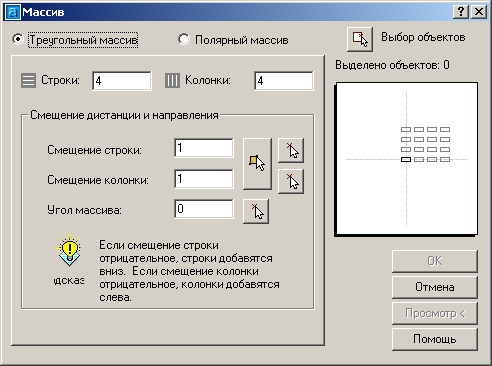Viewport: 492px width, 366px height.
Task: Click the OK button
Action: pyautogui.click(x=435, y=261)
